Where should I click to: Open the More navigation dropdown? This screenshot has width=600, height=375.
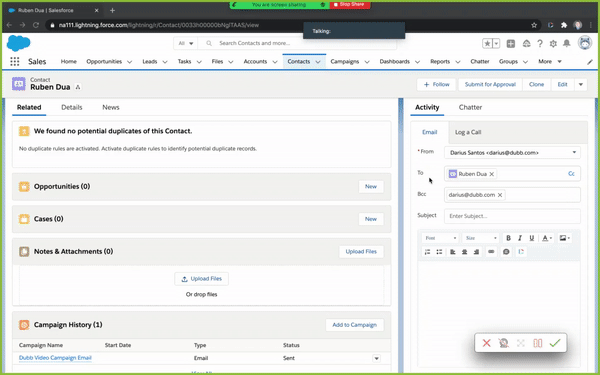click(550, 62)
